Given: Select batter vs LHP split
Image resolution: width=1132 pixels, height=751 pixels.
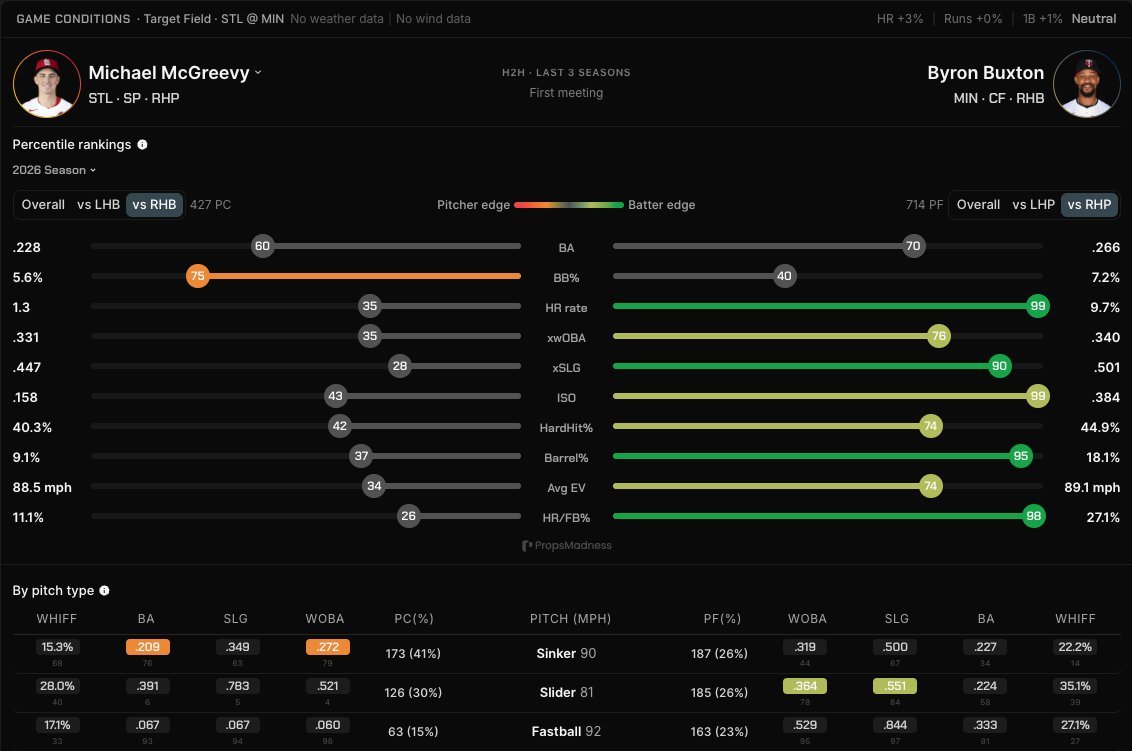Looking at the screenshot, I should 1033,204.
